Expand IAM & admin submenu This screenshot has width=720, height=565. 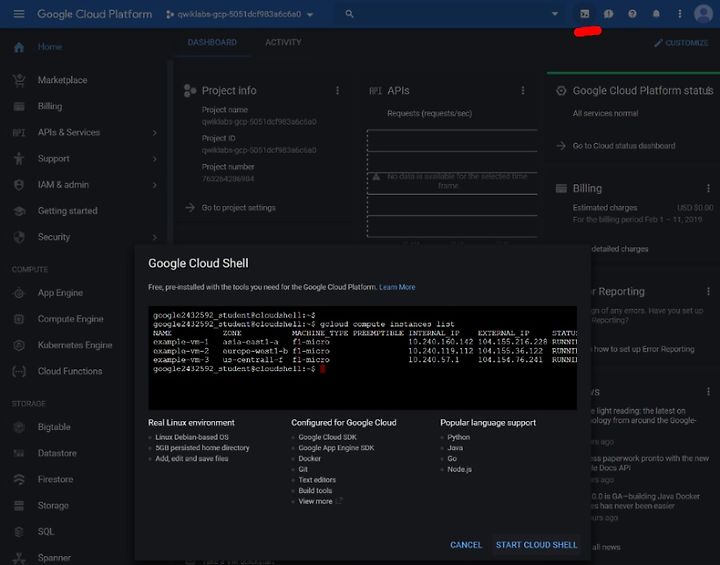tap(155, 185)
